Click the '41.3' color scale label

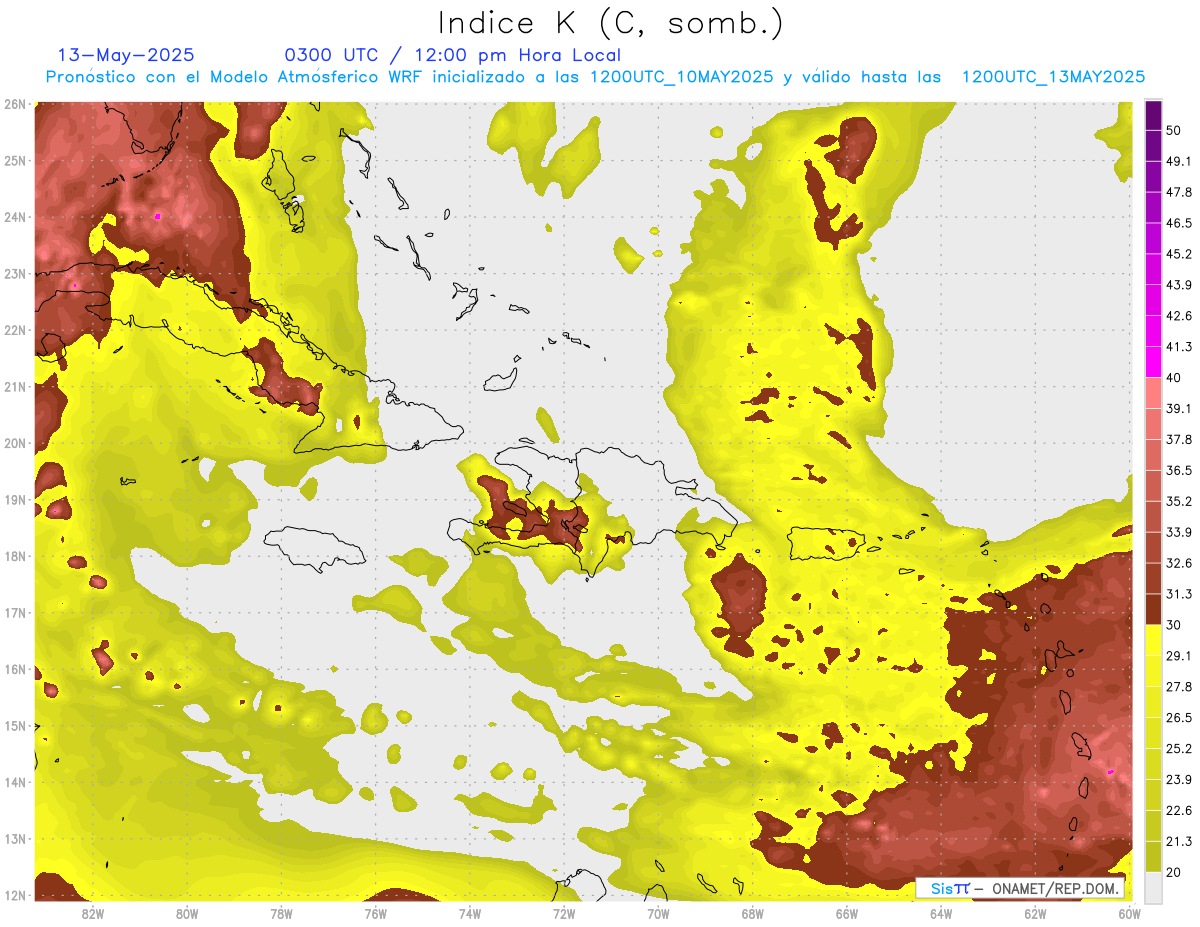(1179, 347)
